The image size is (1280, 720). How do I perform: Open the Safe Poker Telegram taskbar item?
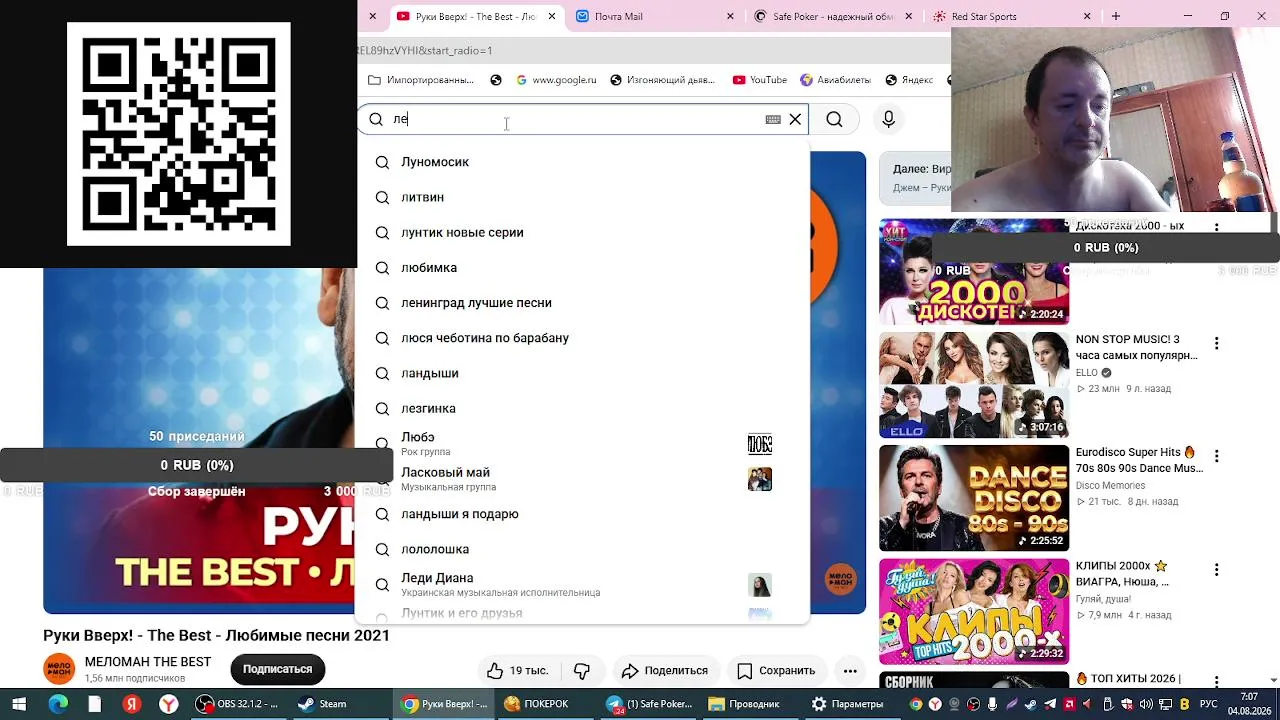pos(649,704)
